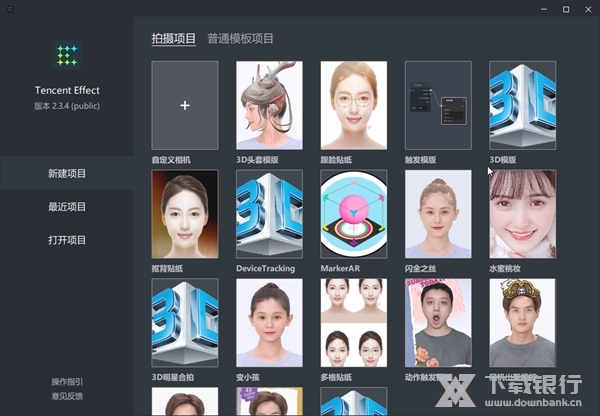Switch to the 普通模板项目 tab

click(240, 38)
